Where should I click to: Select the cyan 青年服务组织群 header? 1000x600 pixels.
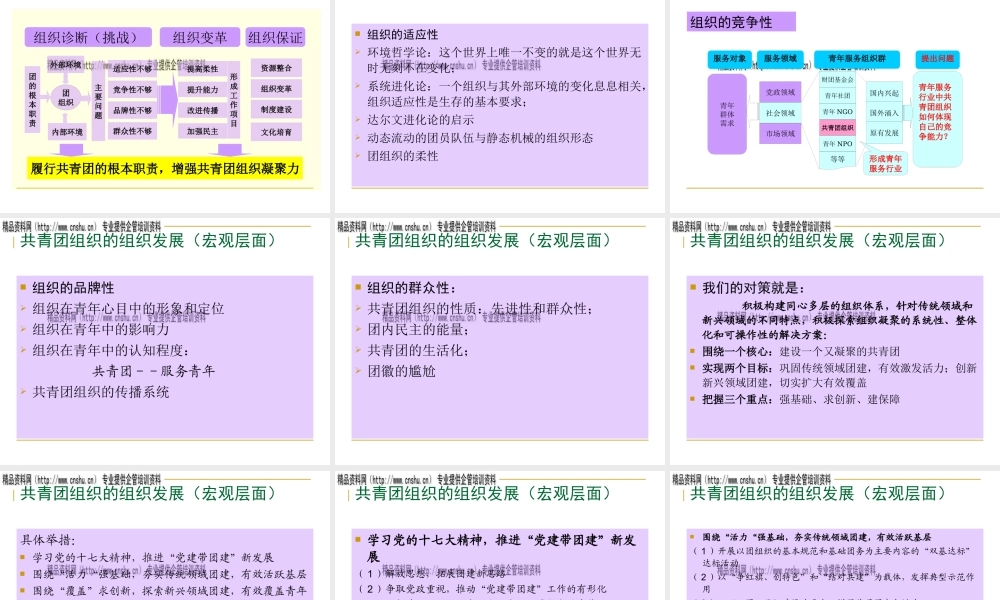click(857, 59)
